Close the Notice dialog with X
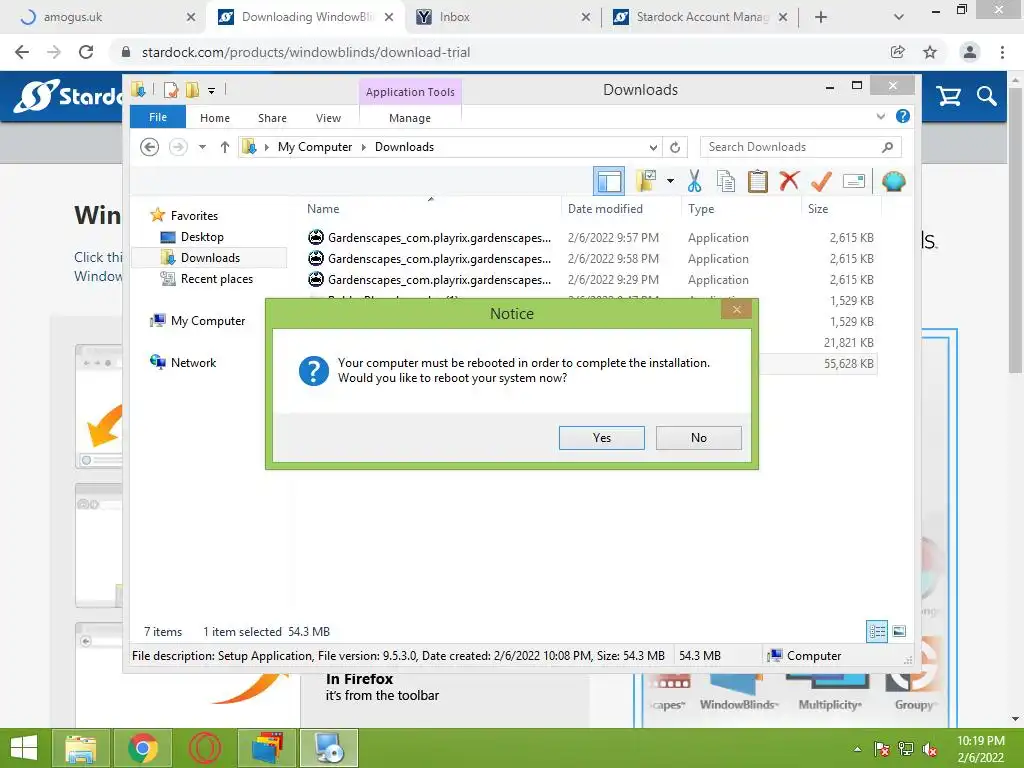The height and width of the screenshot is (768, 1024). click(736, 310)
